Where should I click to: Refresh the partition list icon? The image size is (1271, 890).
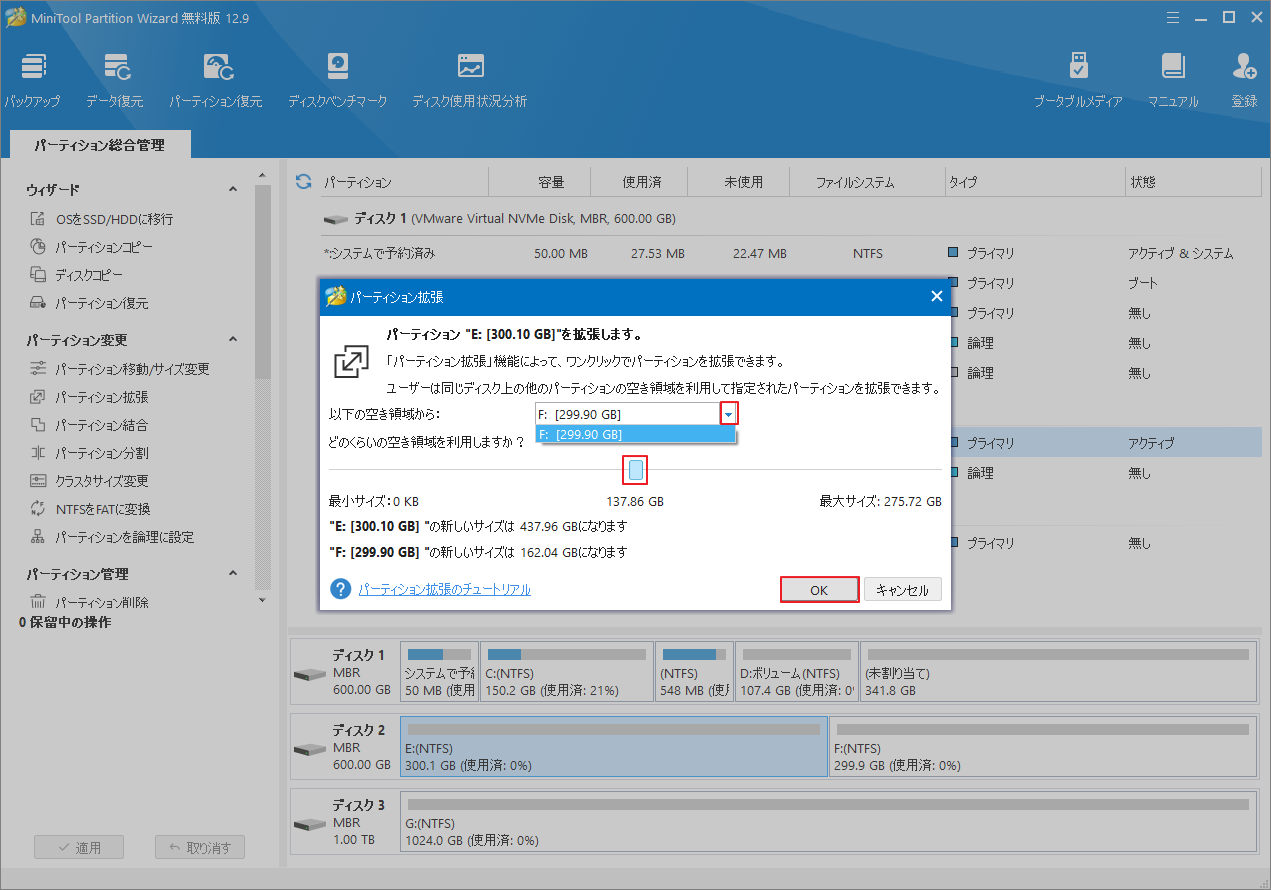tap(303, 181)
